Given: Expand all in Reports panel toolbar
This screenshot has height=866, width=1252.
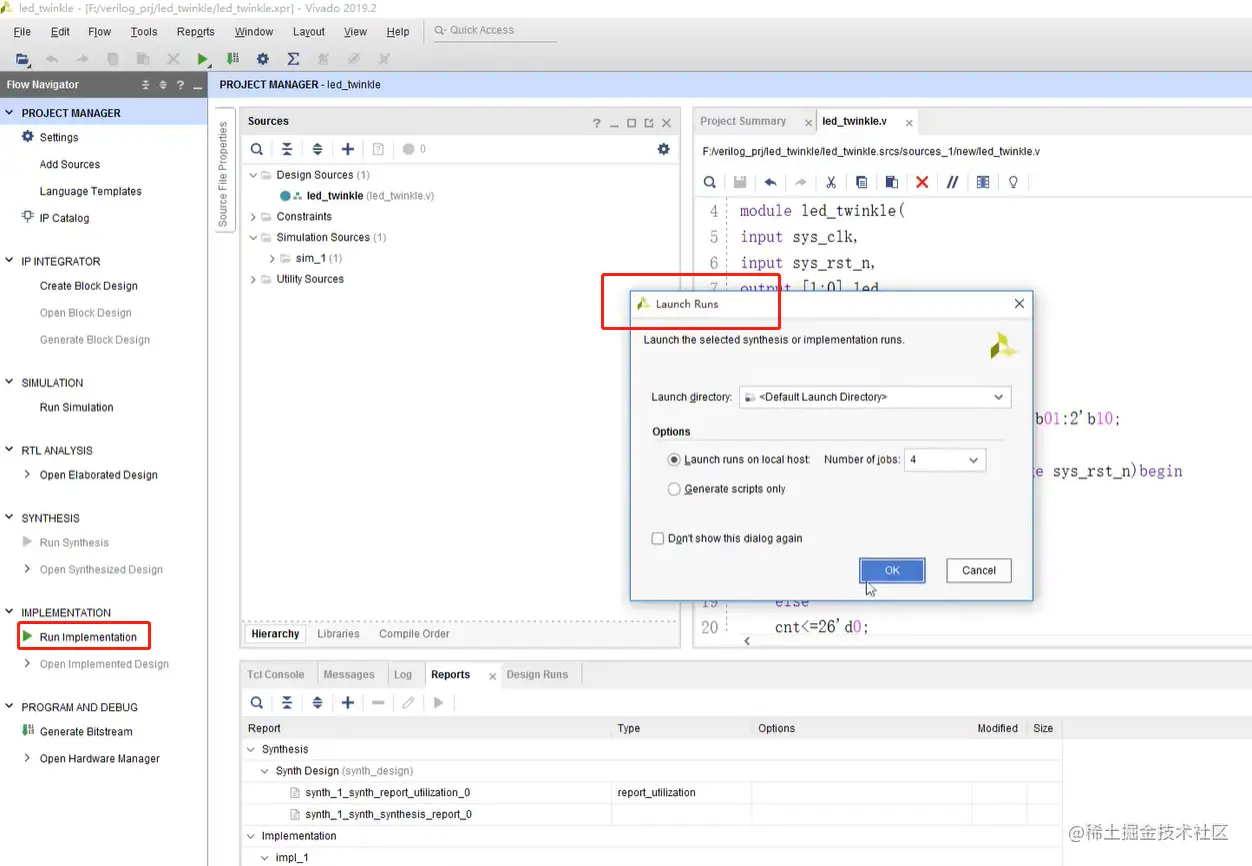Looking at the screenshot, I should click(317, 703).
